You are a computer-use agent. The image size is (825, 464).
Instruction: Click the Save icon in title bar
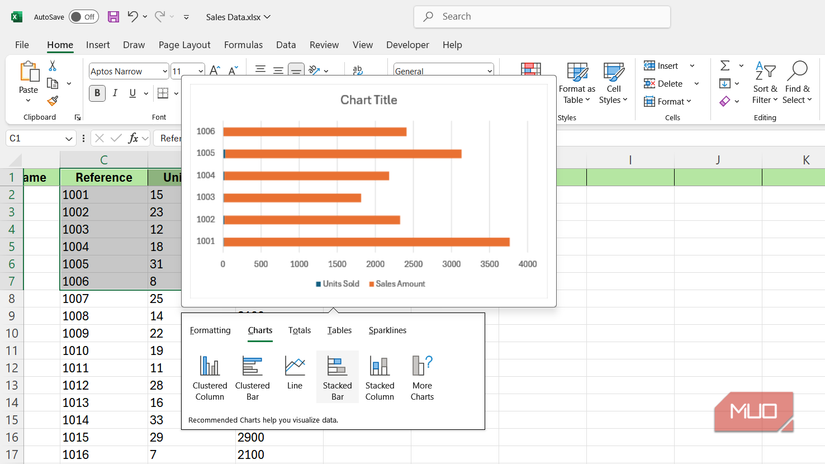coord(113,17)
